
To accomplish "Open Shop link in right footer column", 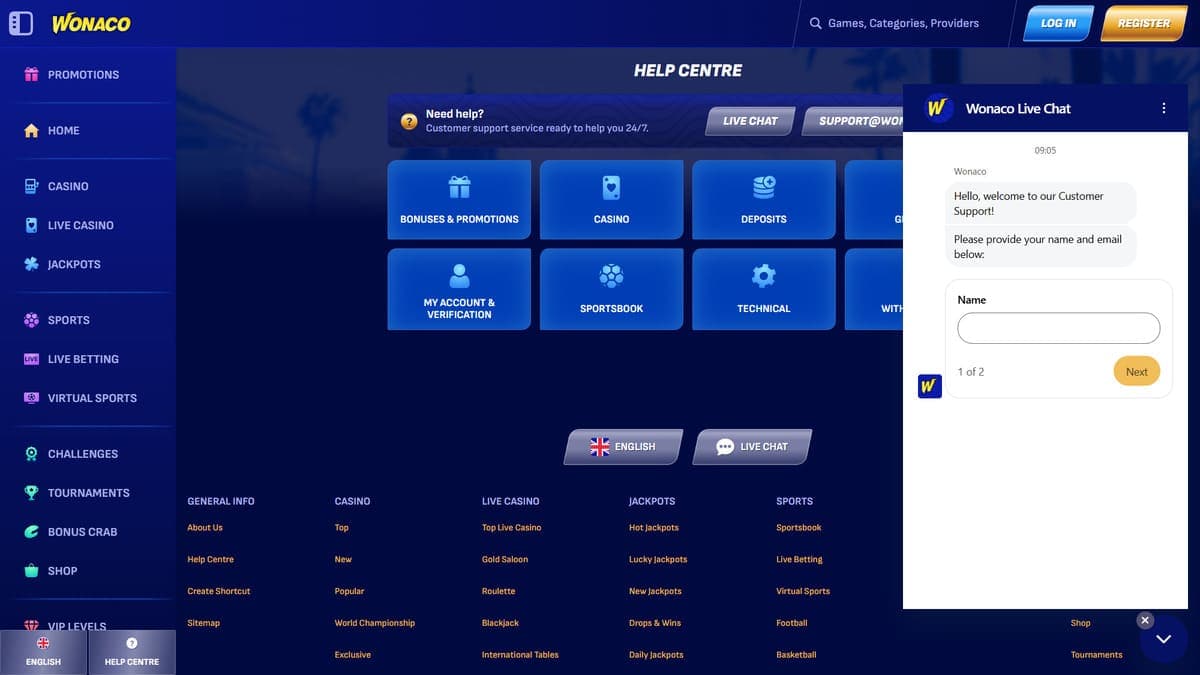I will click(1081, 623).
